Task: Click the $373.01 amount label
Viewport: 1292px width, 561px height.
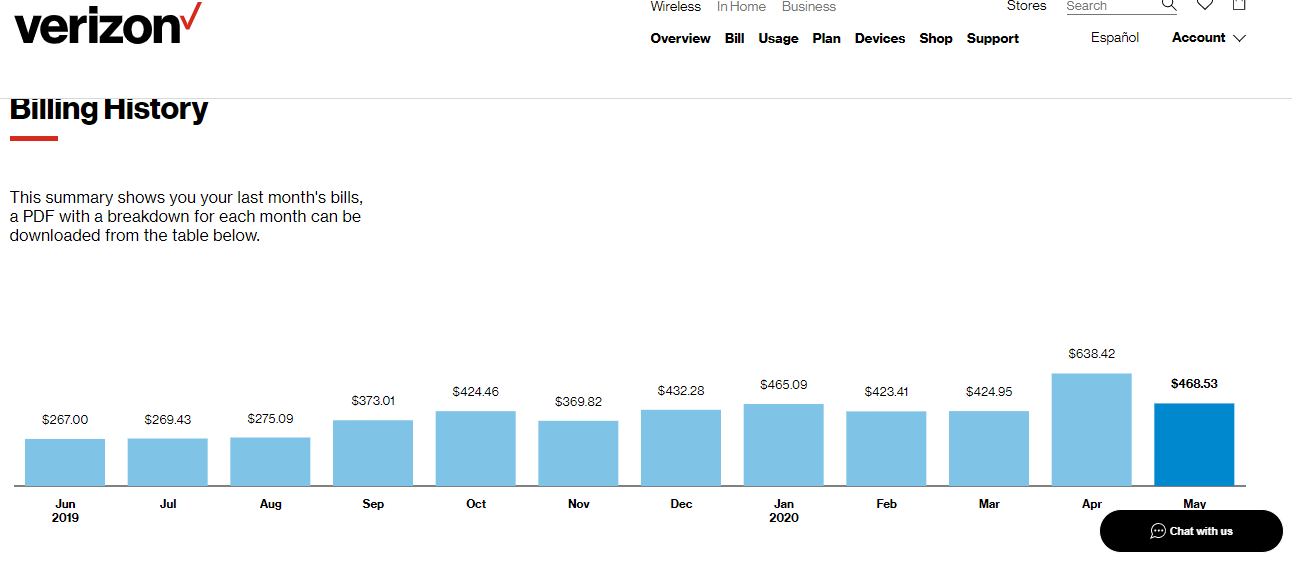Action: point(373,401)
